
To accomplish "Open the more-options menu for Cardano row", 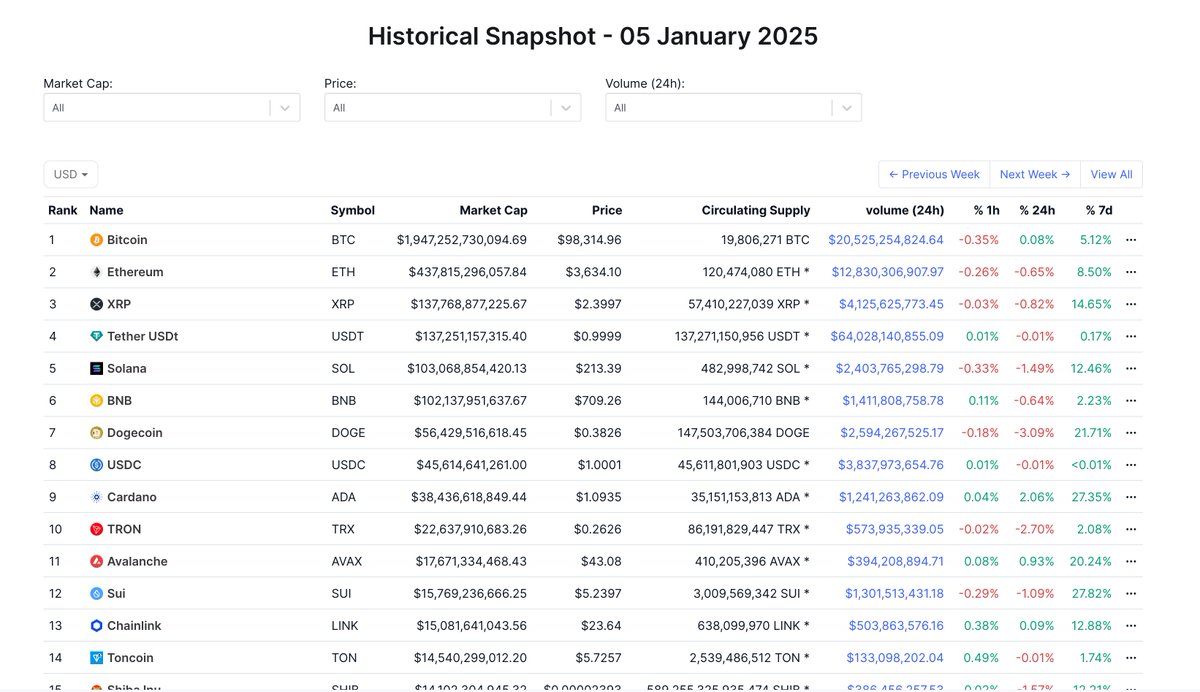I will pos(1131,497).
